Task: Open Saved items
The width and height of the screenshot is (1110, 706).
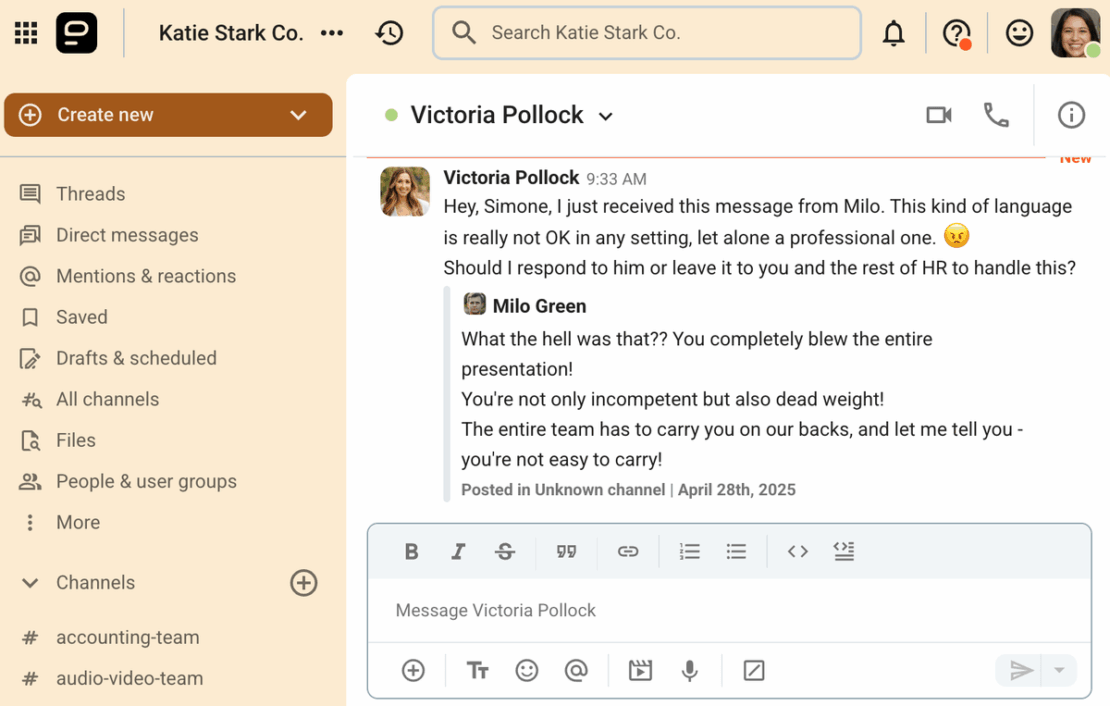Action: click(83, 317)
